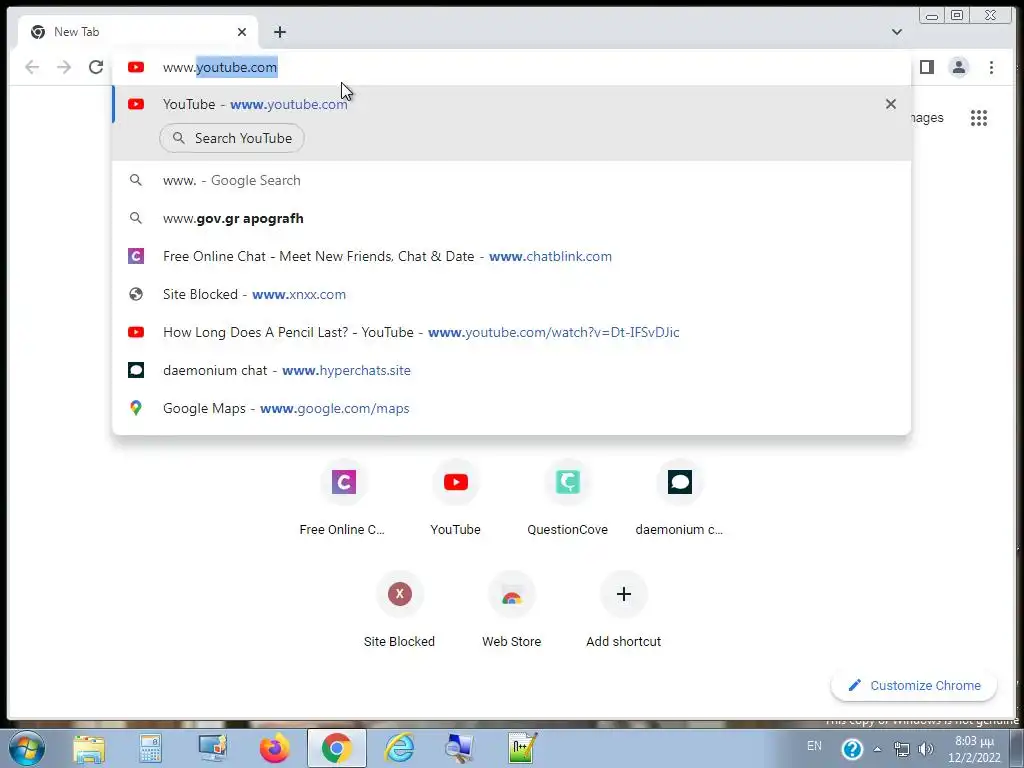This screenshot has height=768, width=1024.
Task: Remove the YouTube suggestion with X
Action: click(x=891, y=104)
